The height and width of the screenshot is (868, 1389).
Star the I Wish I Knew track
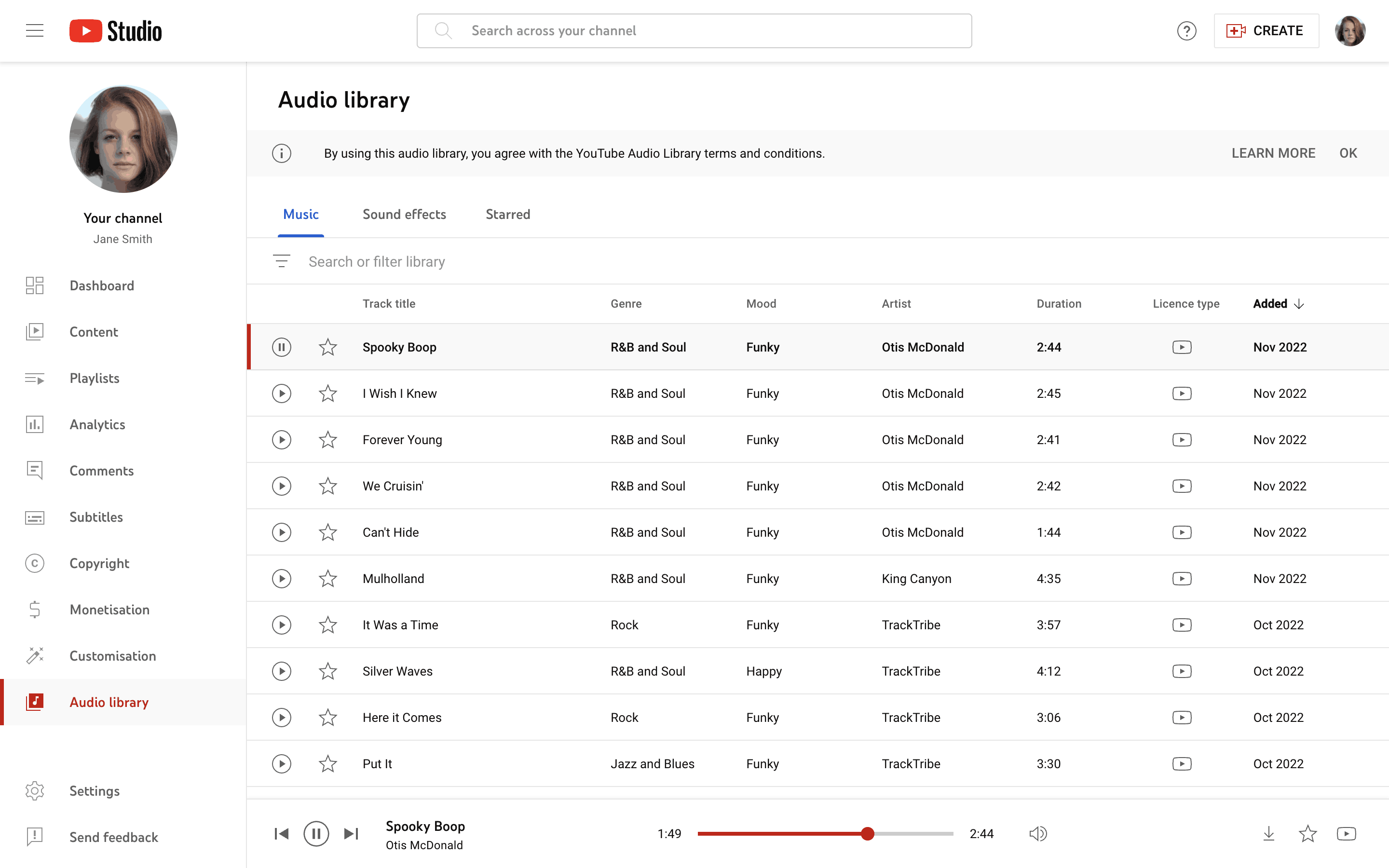328,393
